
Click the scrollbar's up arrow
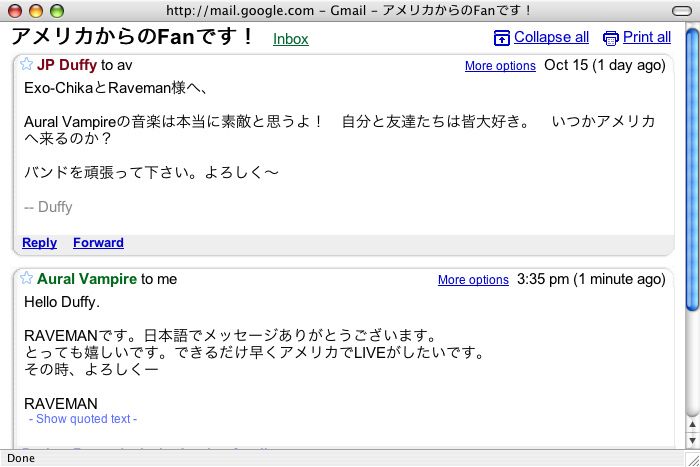click(692, 424)
